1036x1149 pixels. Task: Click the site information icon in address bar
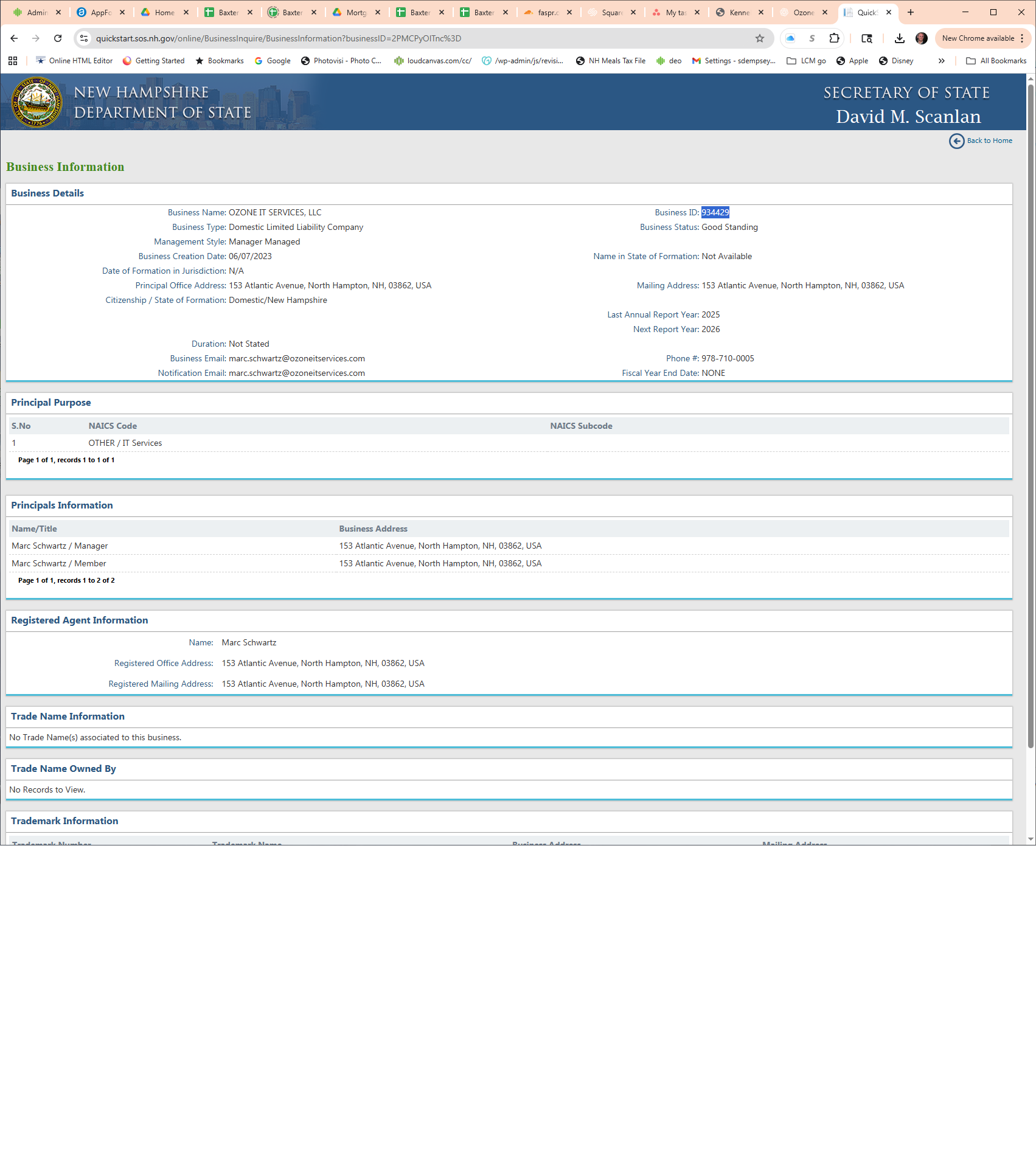85,38
